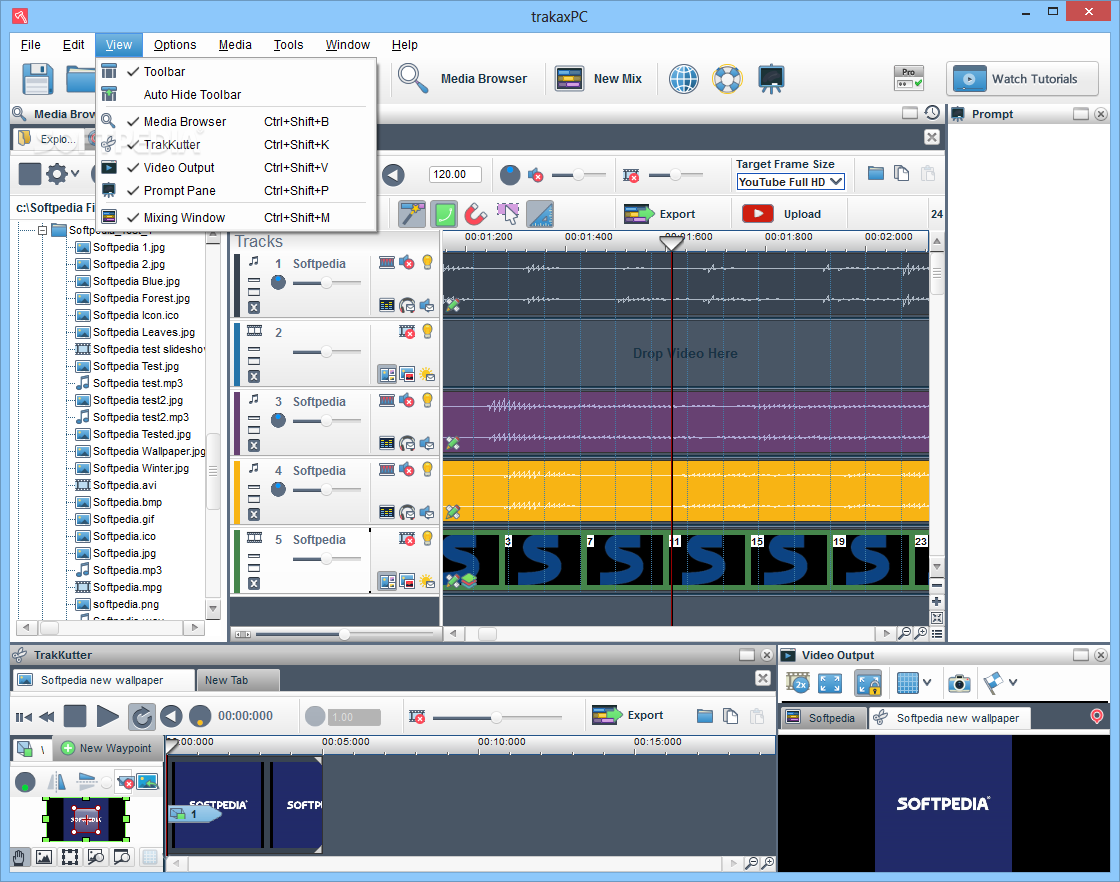Toggle the lock aspect icon in Video Output
This screenshot has width=1120, height=882.
[x=868, y=683]
